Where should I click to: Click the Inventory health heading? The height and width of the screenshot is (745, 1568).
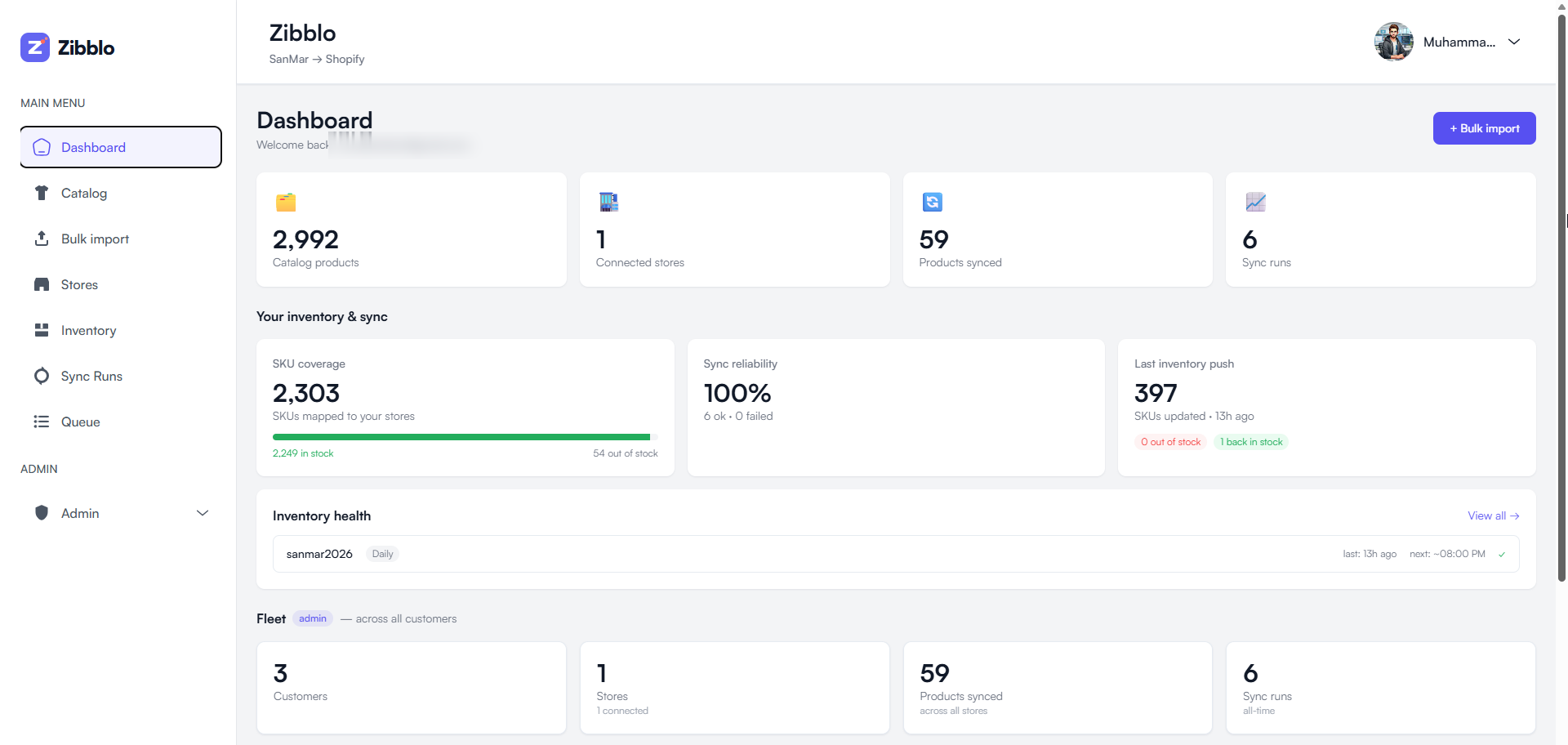coord(322,515)
